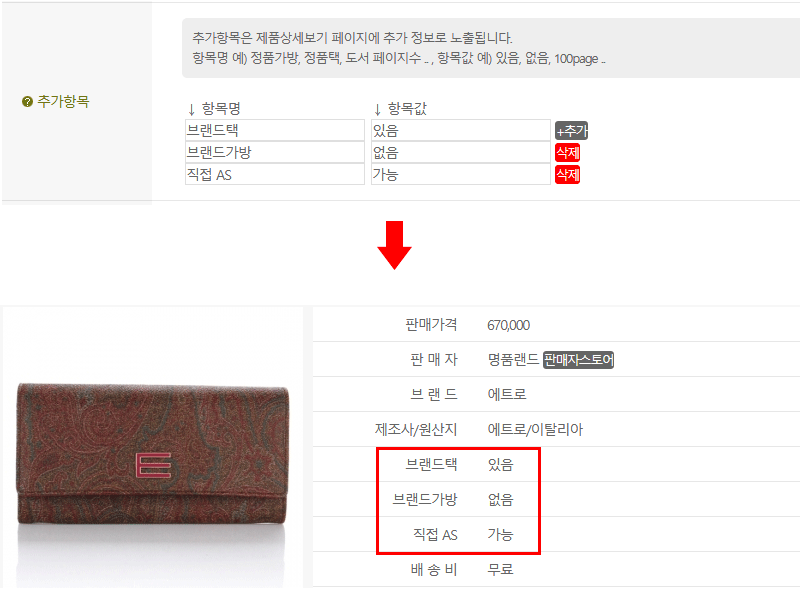The width and height of the screenshot is (800, 591).
Task: Click the 브랜드택 item name field
Action: click(274, 130)
